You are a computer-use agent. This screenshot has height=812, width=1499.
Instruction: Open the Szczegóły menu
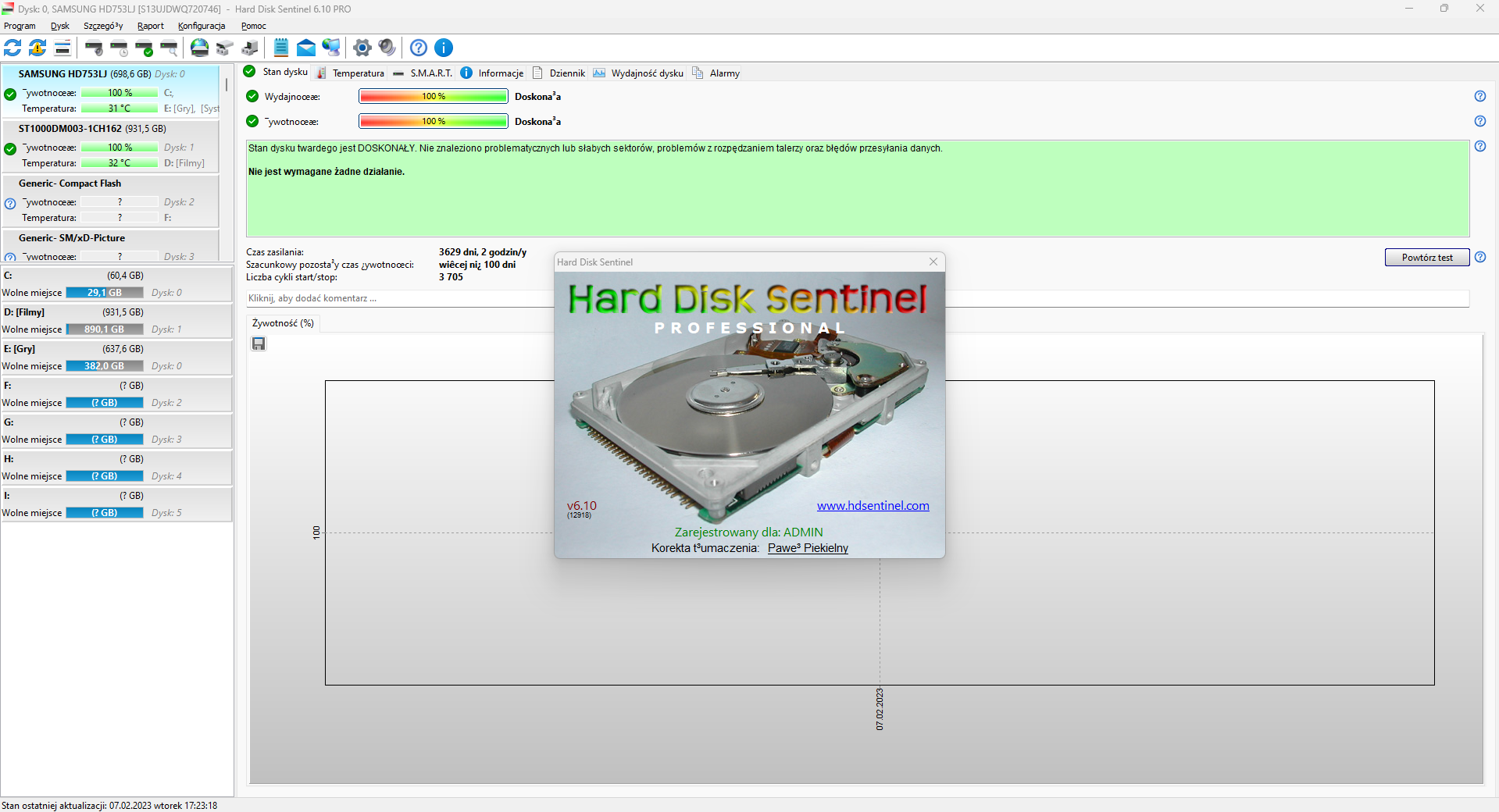(103, 26)
